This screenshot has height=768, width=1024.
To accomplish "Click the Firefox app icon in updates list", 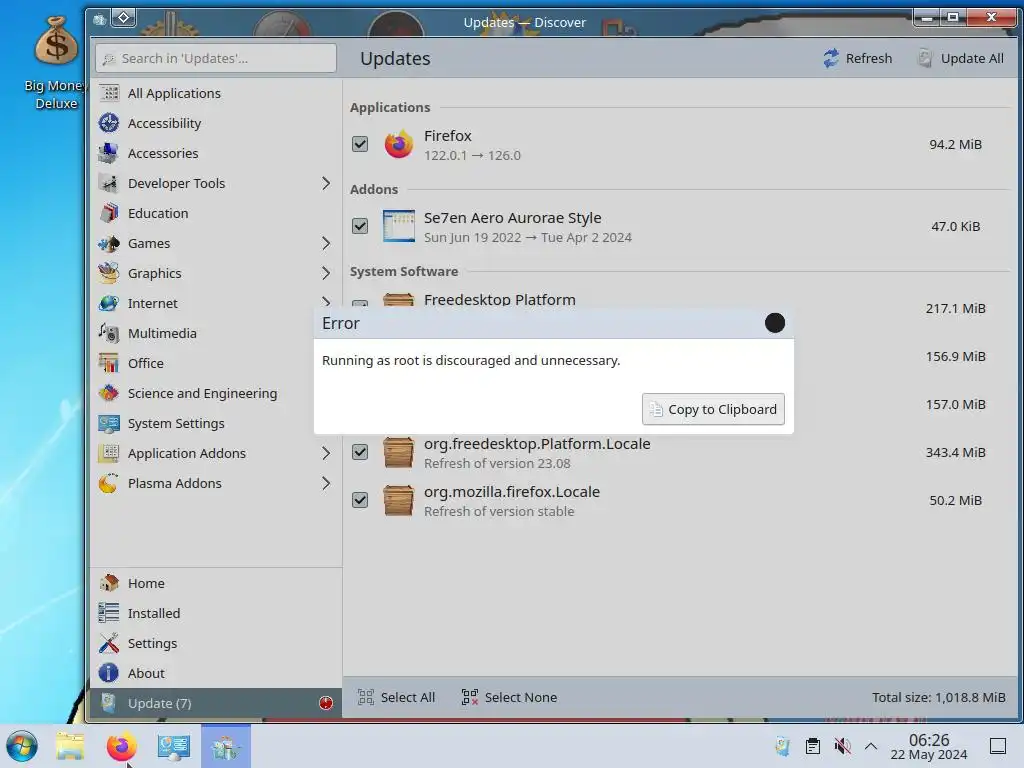I will point(398,144).
